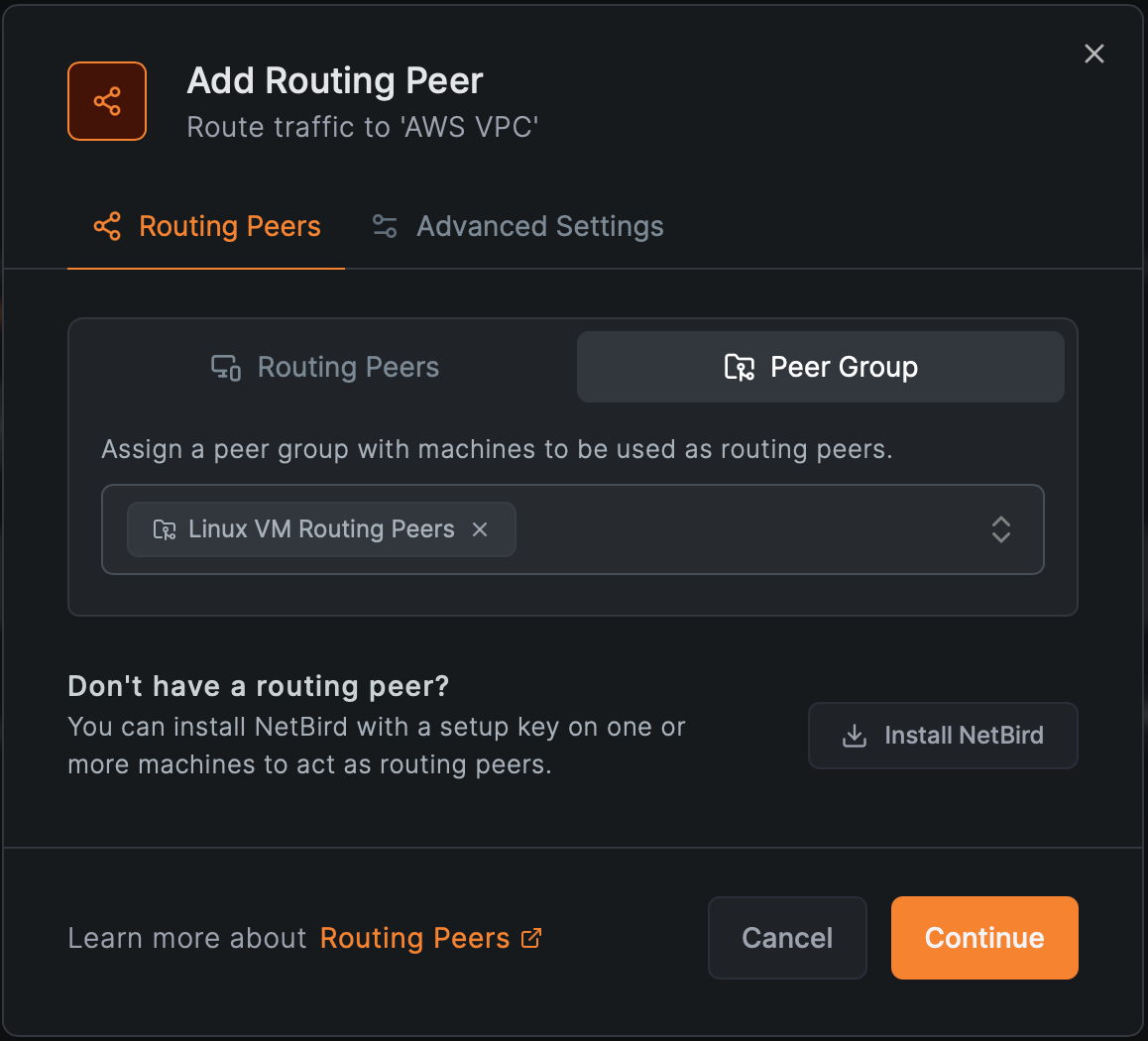Toggle selection to the Routing Peers mode
The width and height of the screenshot is (1148, 1041).
[x=324, y=367]
